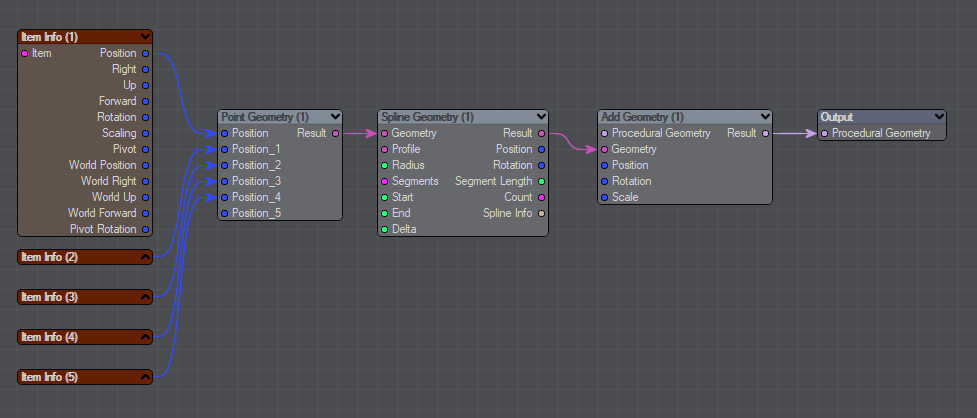Click the Scale input port on Add Geometry
This screenshot has width=977, height=418.
(x=604, y=197)
